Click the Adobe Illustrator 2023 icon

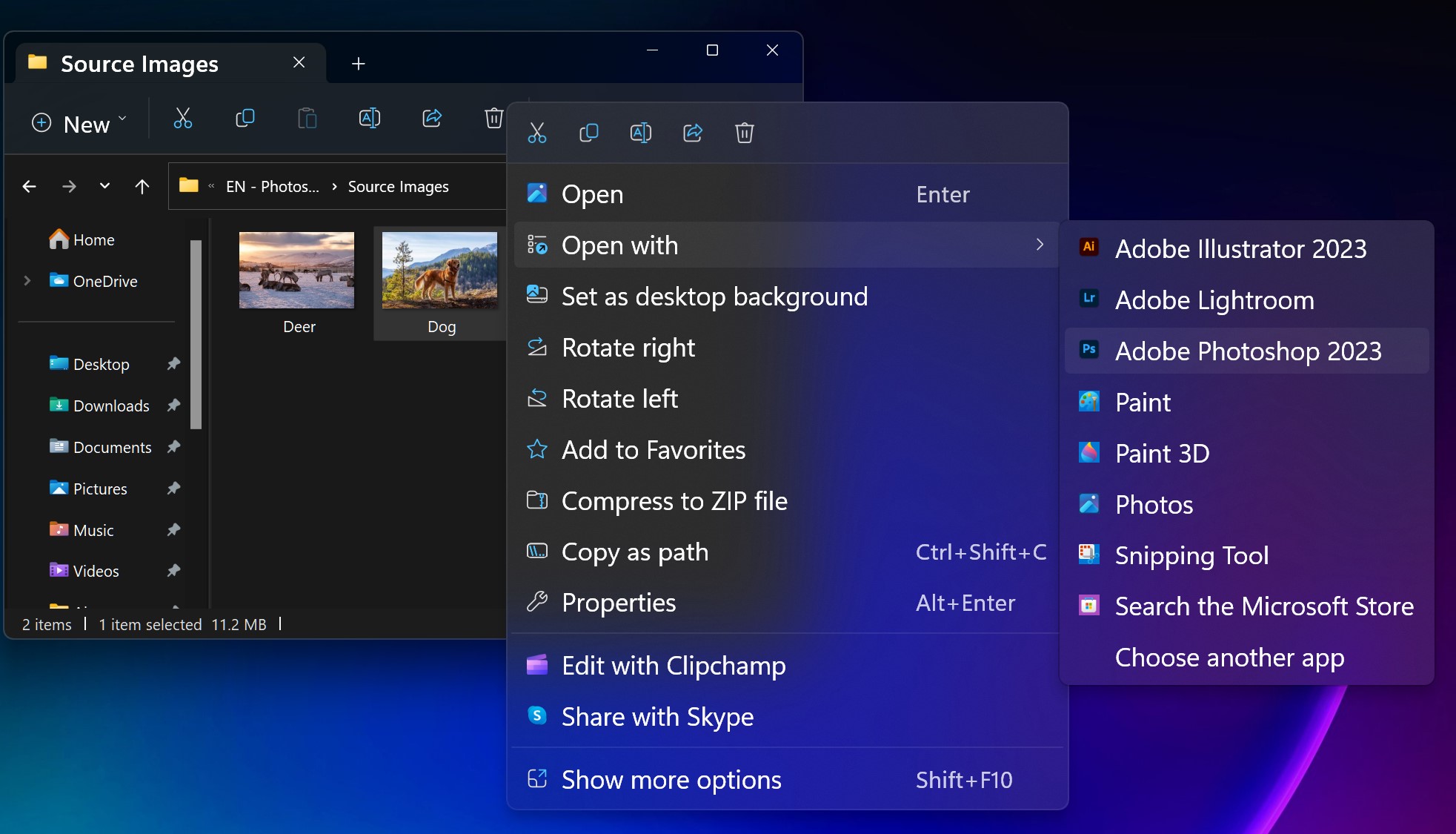click(1089, 249)
